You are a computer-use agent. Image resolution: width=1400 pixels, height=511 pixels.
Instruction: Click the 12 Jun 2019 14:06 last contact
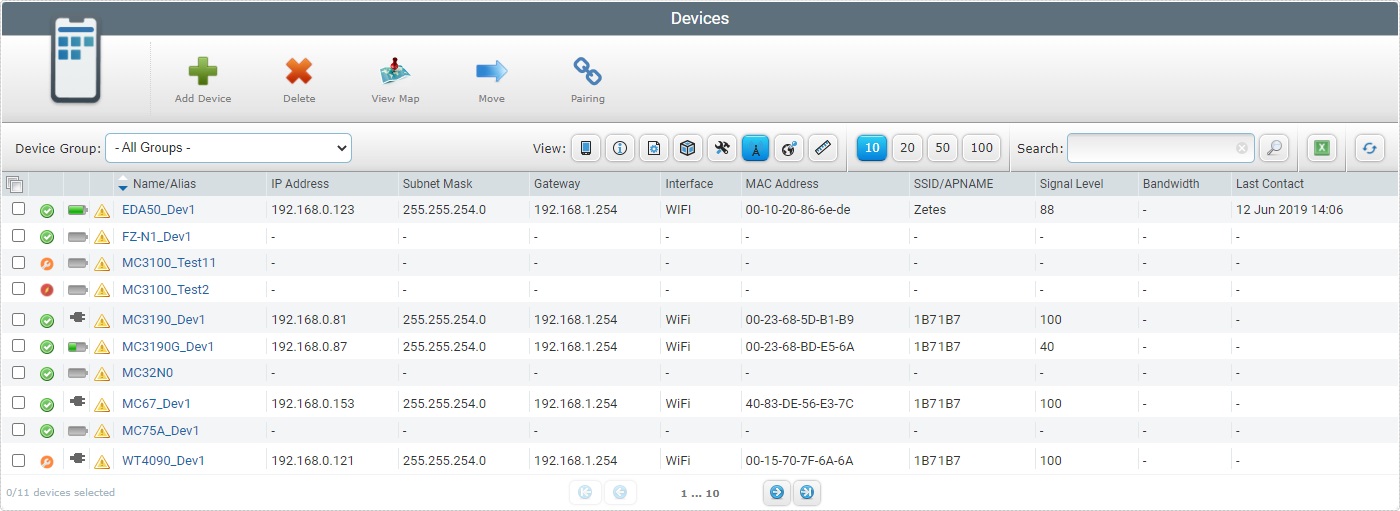(1289, 210)
